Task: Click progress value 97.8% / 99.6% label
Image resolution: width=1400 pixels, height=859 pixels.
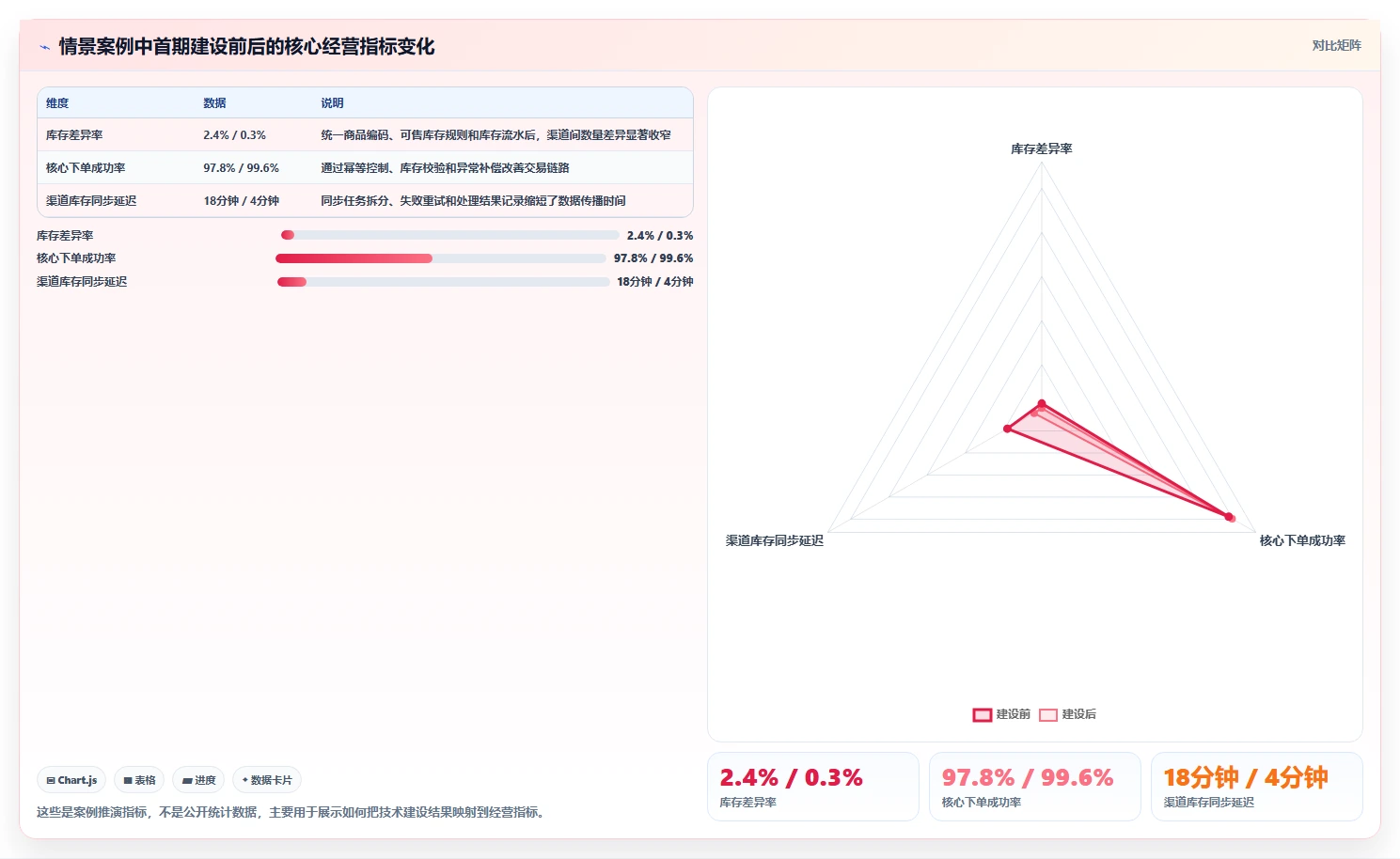Action: [653, 258]
